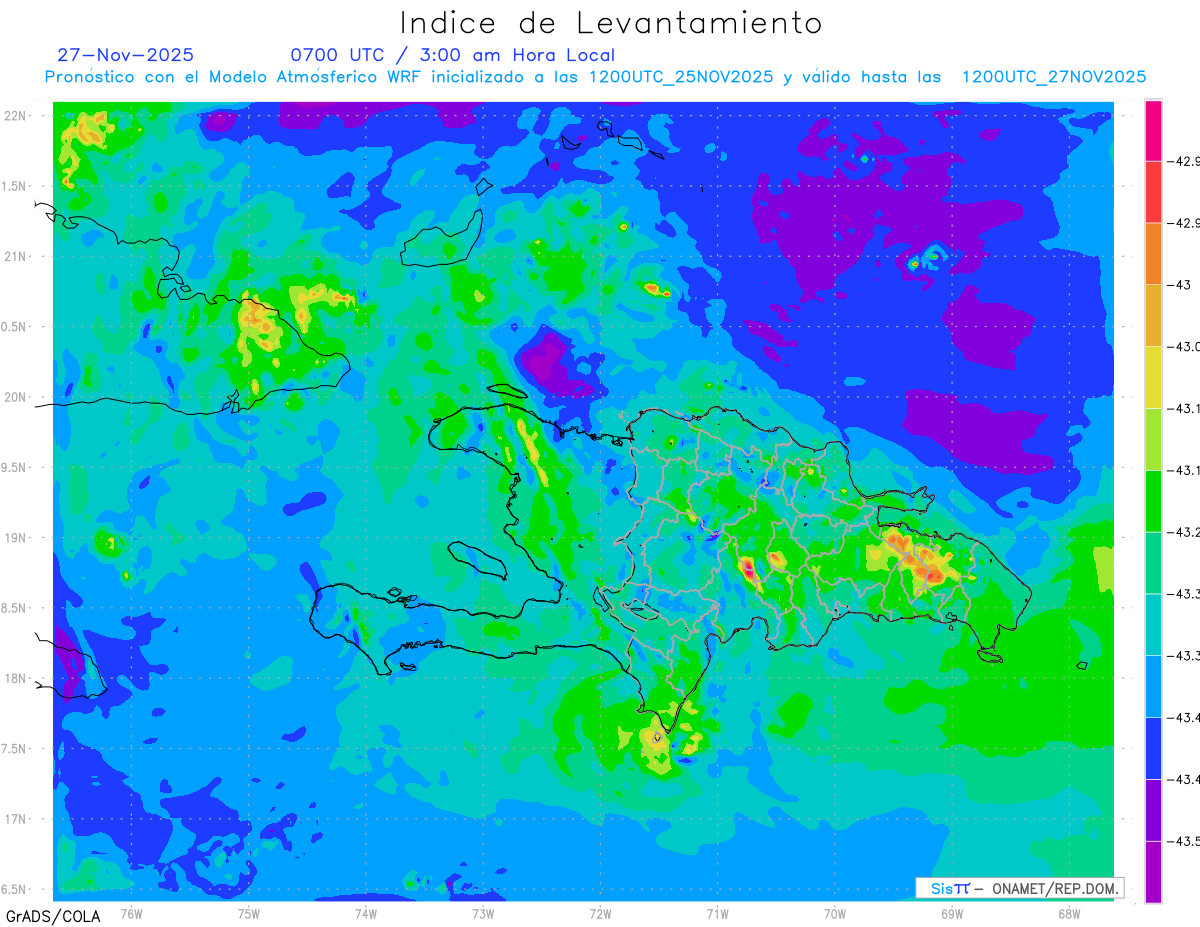Click the "19N" latitude label
This screenshot has height=927, width=1200.
(x=16, y=537)
